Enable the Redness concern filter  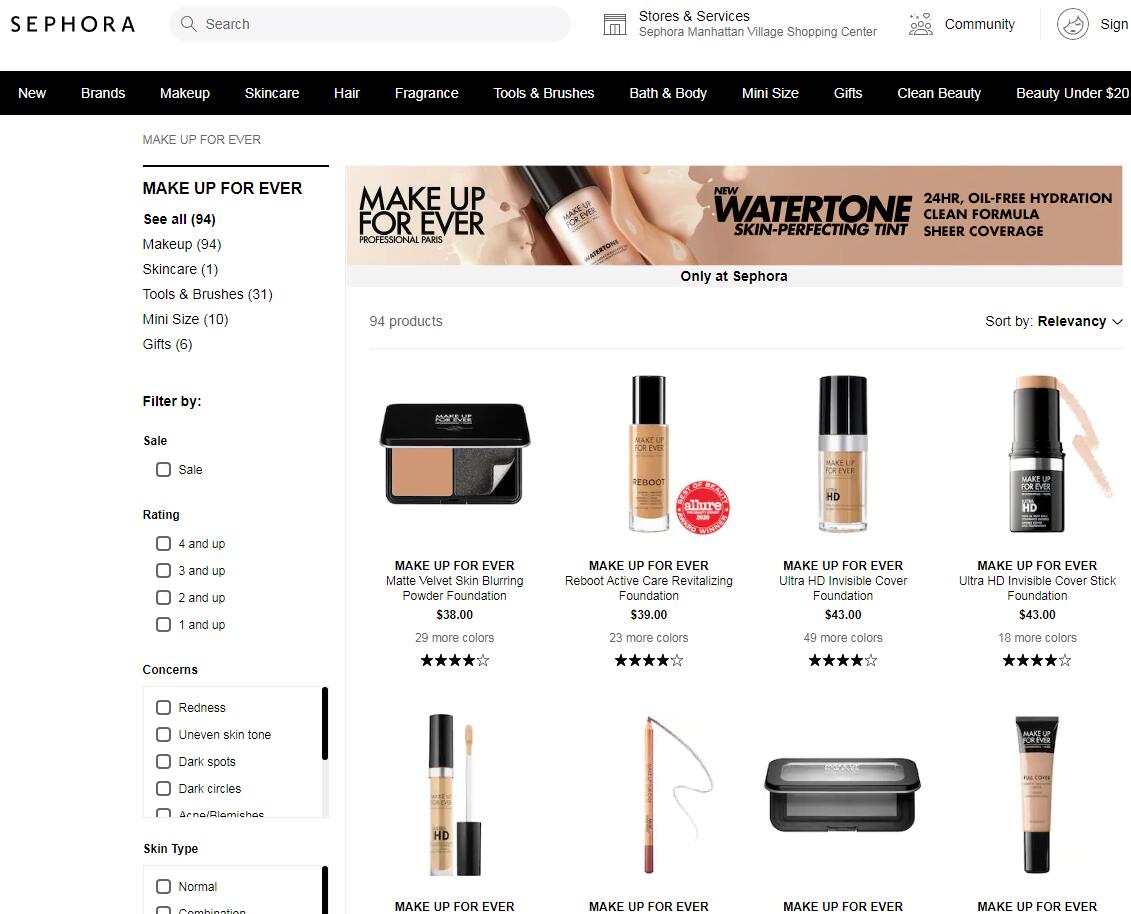point(164,708)
